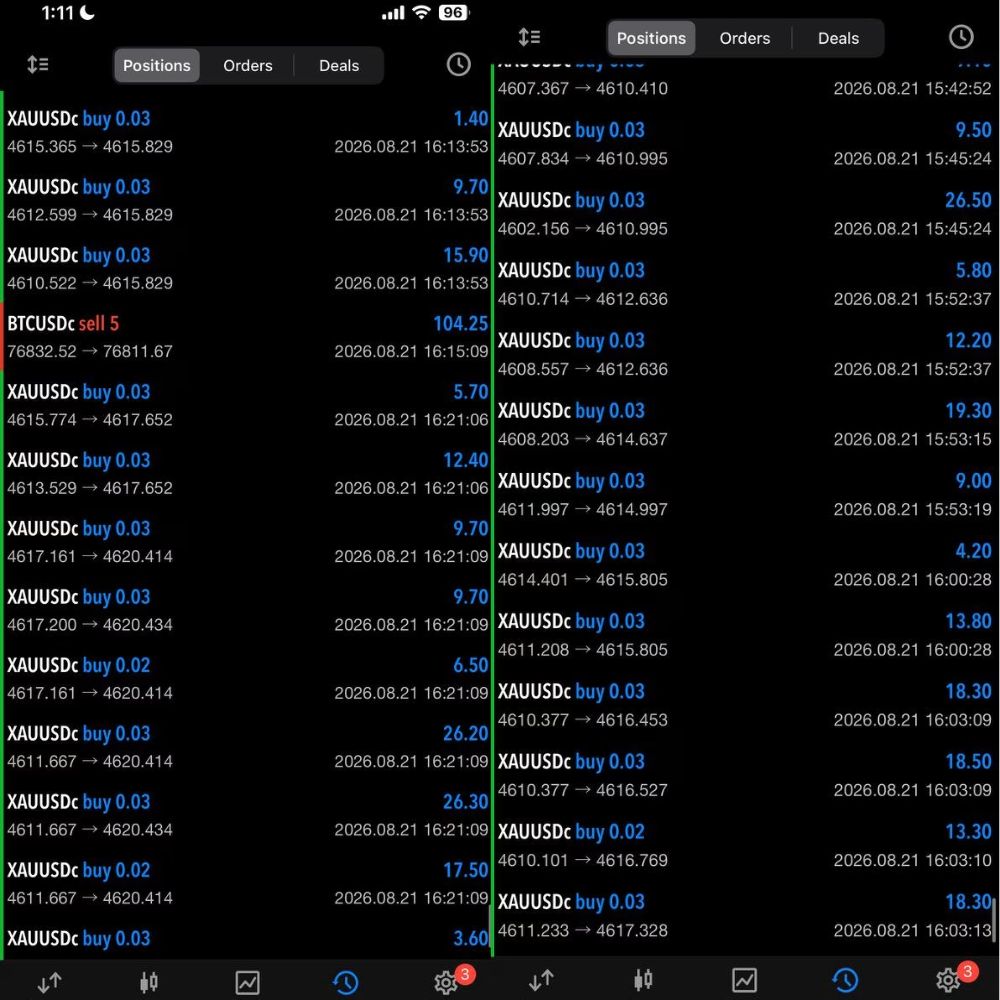This screenshot has height=1000, width=1000.
Task: Select row with 4617.161 buy 0.03 profit 9.70
Action: point(246,541)
